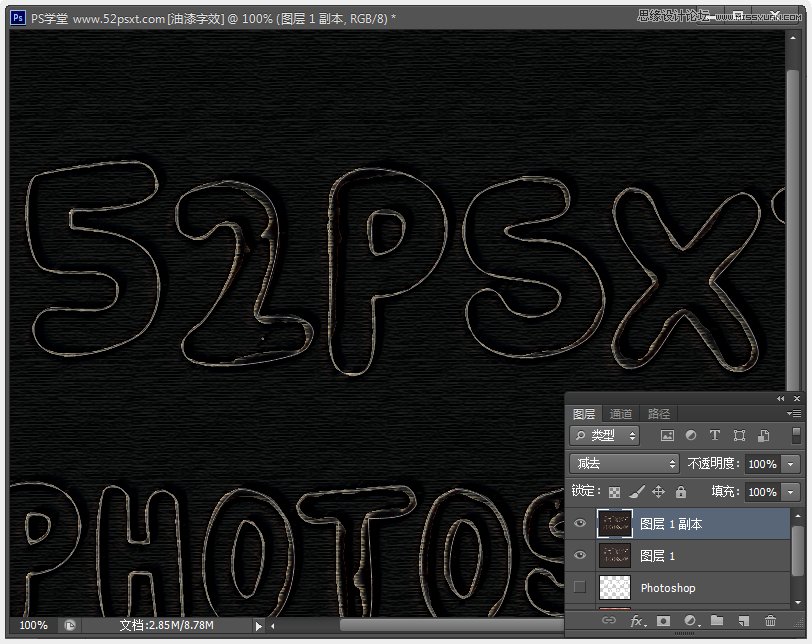Click the canvas horizontal scrollbar thumb

click(x=452, y=625)
